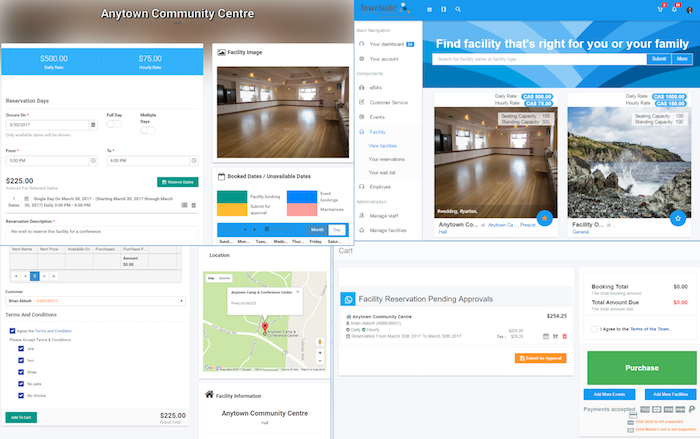Viewport: 700px width, 439px height.
Task: Click the Submit for Approval button
Action: click(x=540, y=358)
